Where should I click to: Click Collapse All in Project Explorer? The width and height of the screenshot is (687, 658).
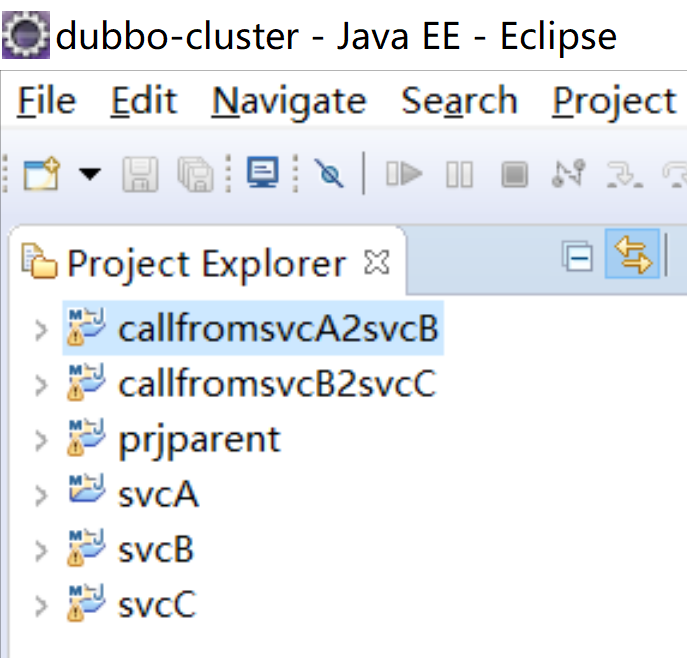point(579,259)
